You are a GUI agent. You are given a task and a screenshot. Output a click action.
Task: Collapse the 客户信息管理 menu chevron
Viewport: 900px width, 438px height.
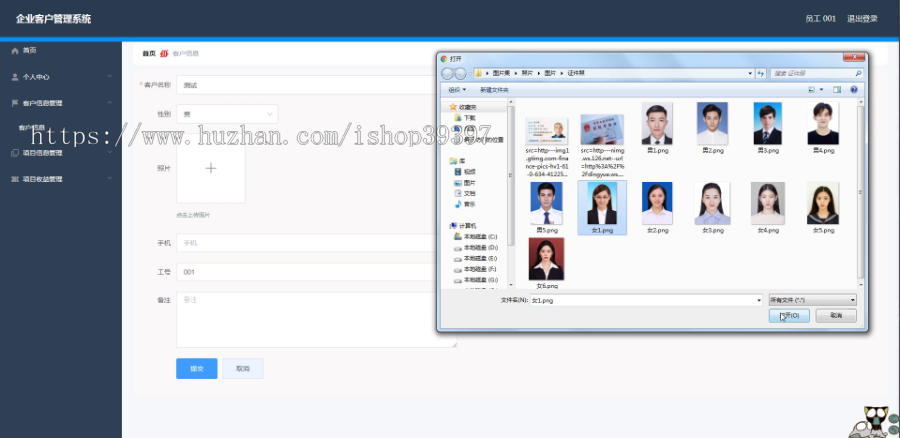pos(110,103)
